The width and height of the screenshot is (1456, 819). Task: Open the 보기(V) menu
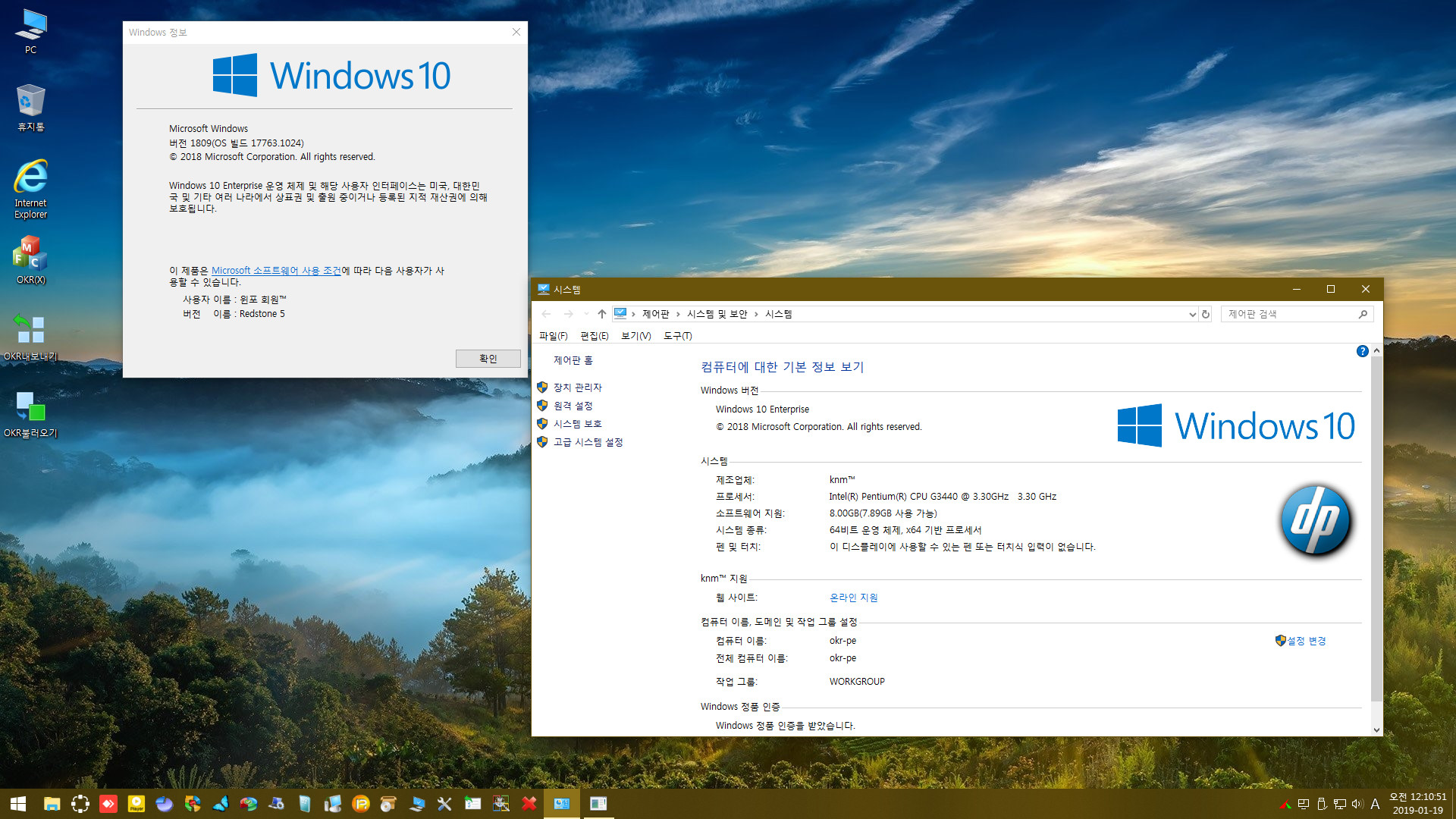point(636,336)
